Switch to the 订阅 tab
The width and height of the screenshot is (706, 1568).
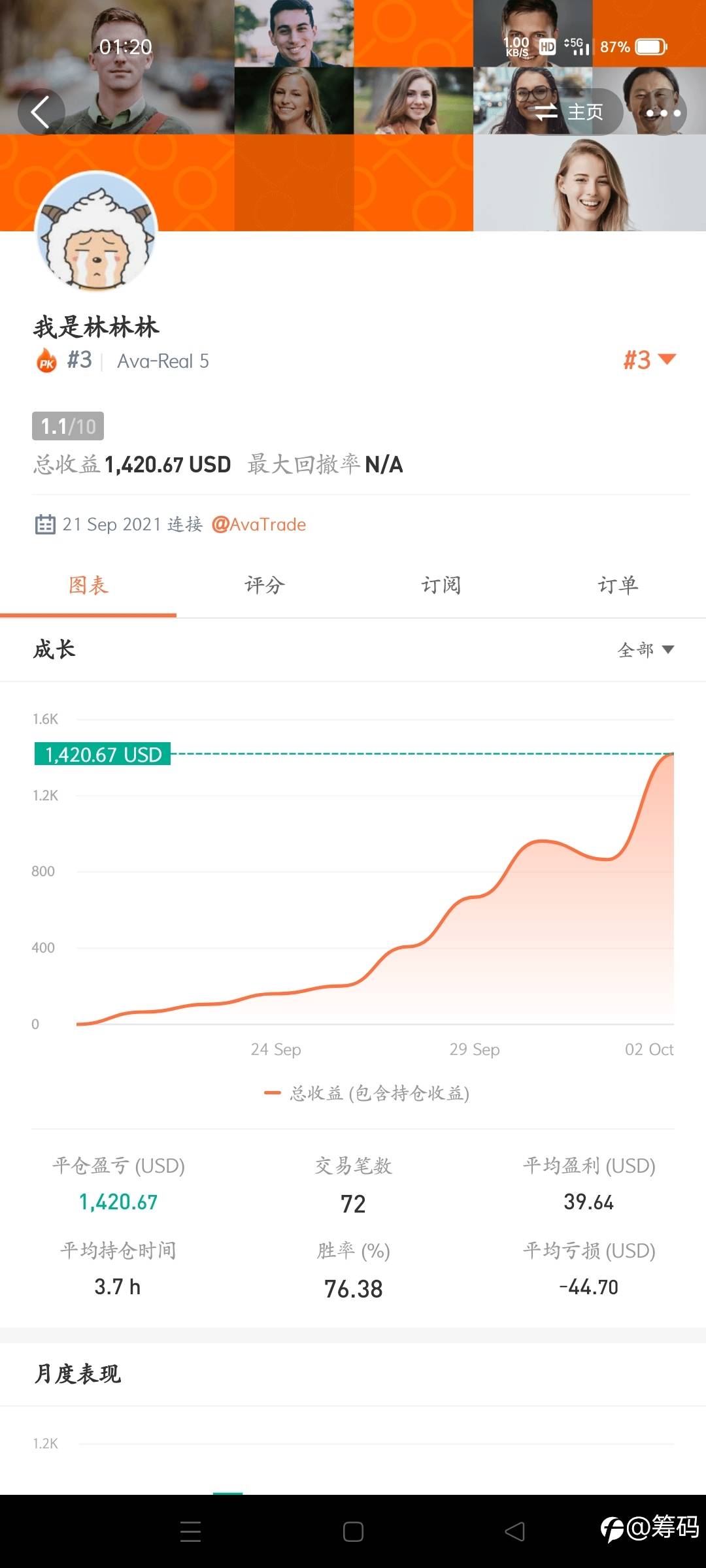click(x=441, y=585)
